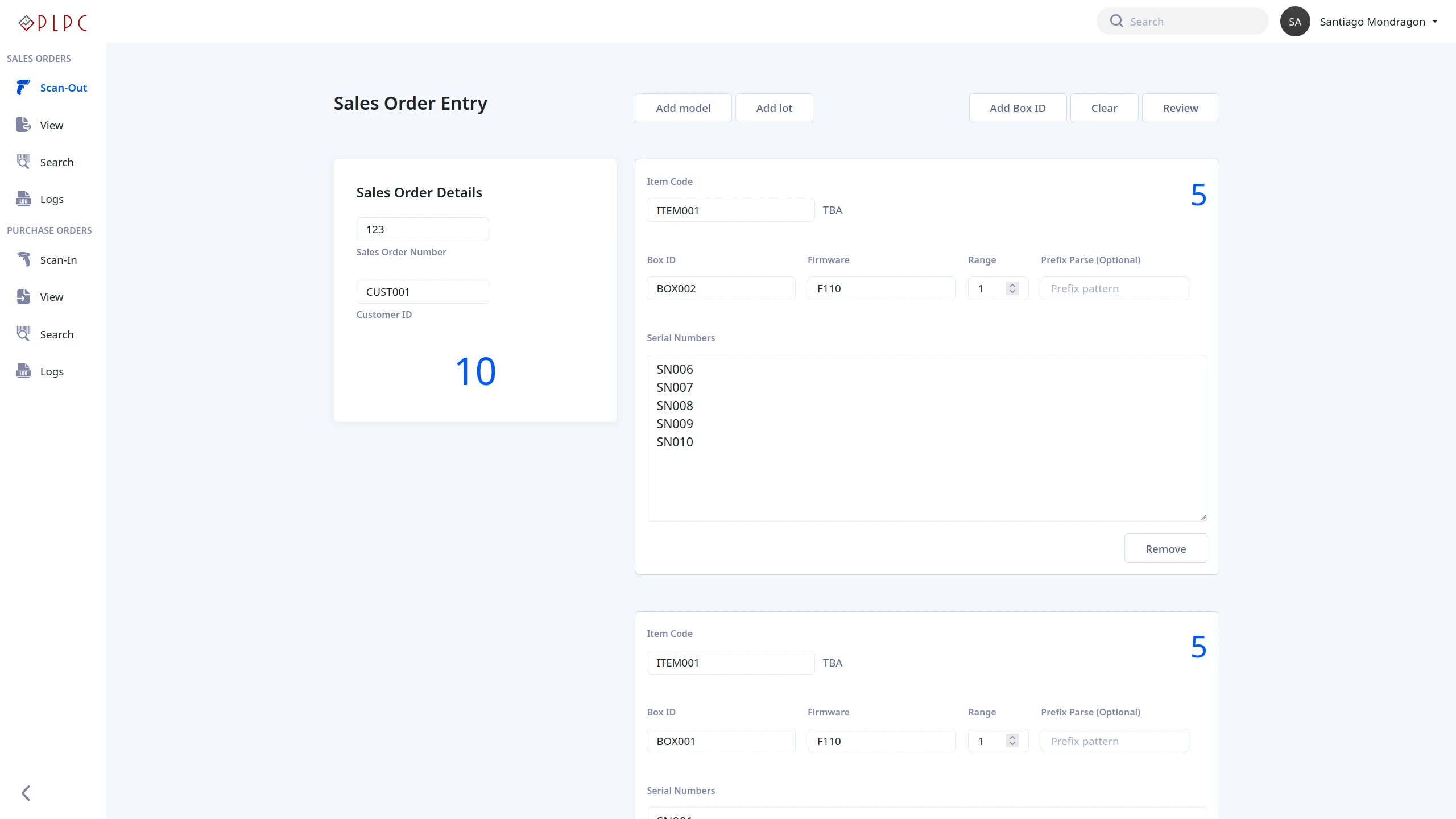Open Scan-In under Purchase Orders
This screenshot has width=1456, height=819.
pos(59,260)
